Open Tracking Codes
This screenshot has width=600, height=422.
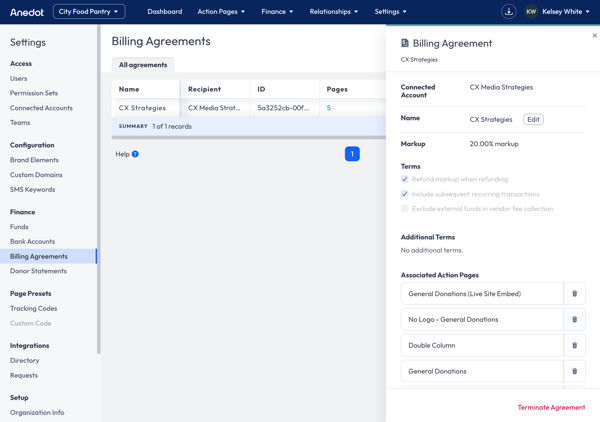(x=33, y=308)
